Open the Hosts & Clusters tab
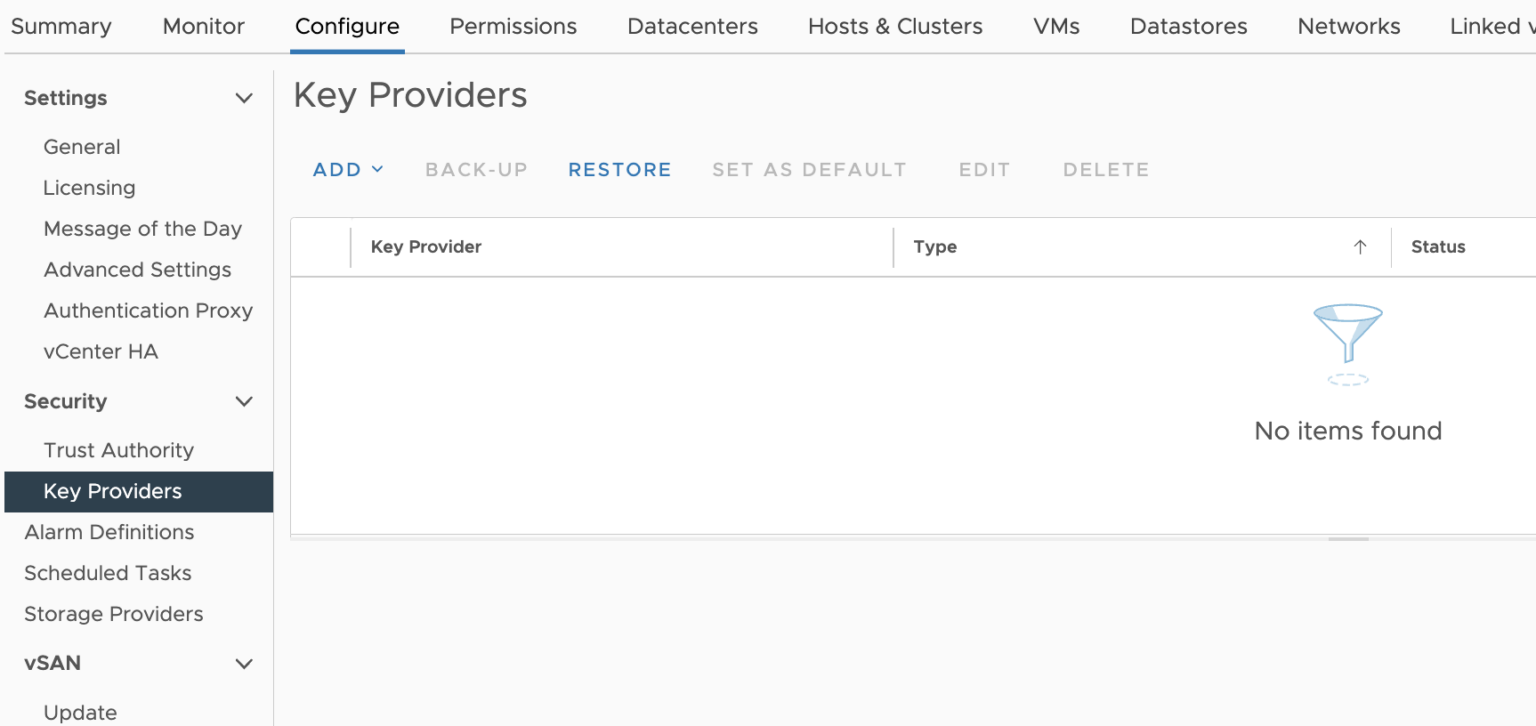This screenshot has height=726, width=1536. click(x=894, y=26)
